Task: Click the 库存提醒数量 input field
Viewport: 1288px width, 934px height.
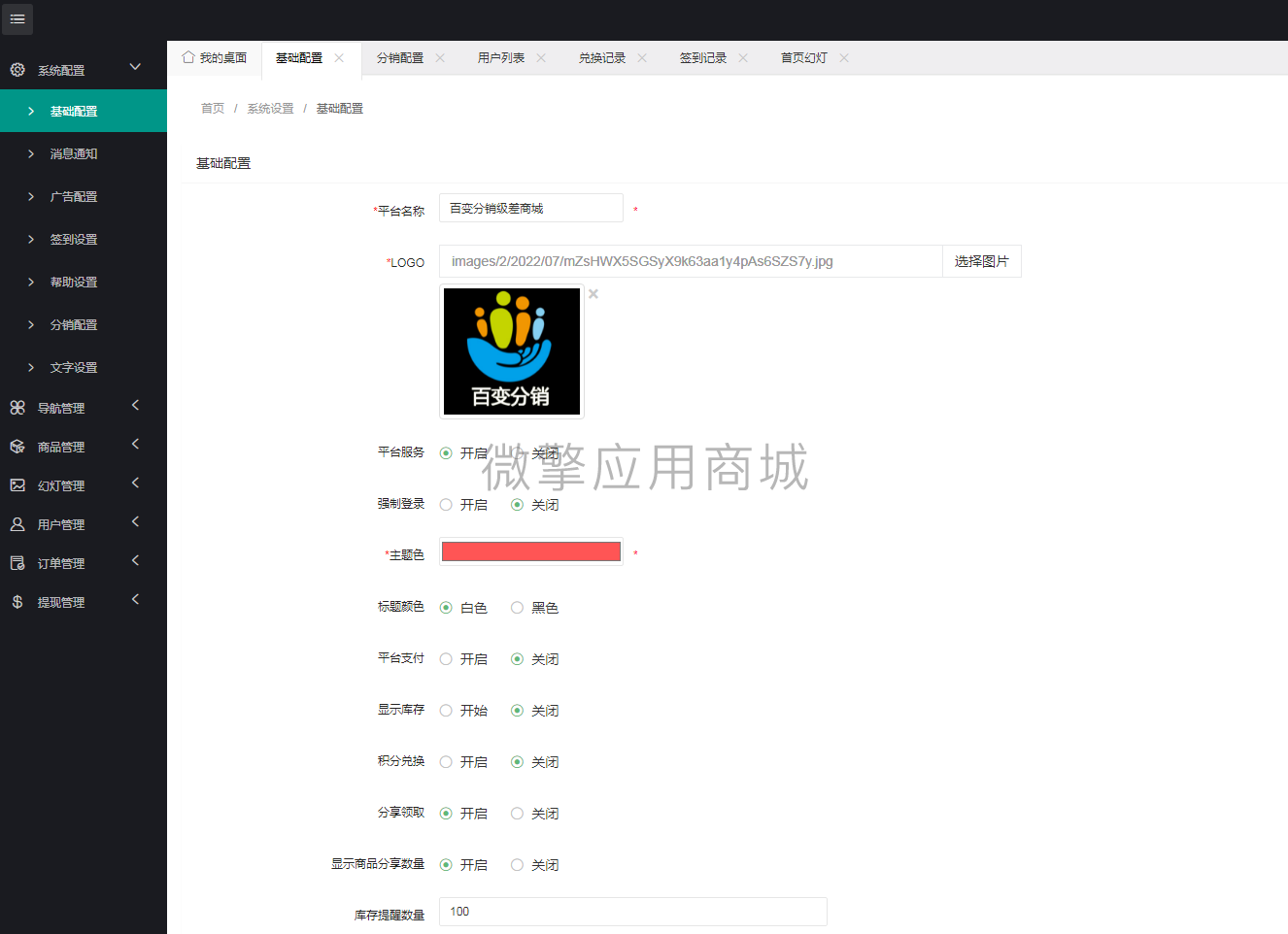Action: pyautogui.click(x=633, y=912)
